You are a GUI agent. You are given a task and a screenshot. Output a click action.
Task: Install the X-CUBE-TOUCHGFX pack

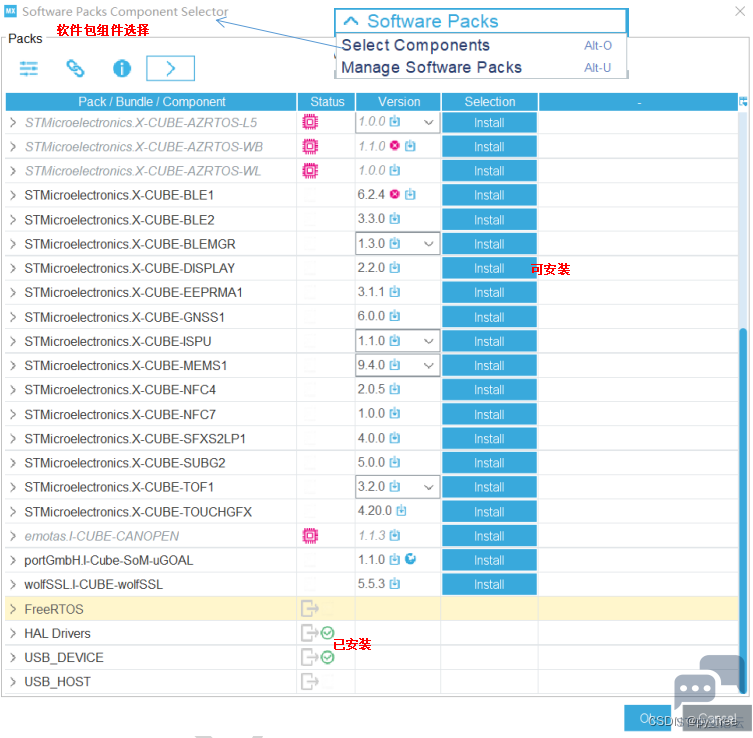(489, 511)
